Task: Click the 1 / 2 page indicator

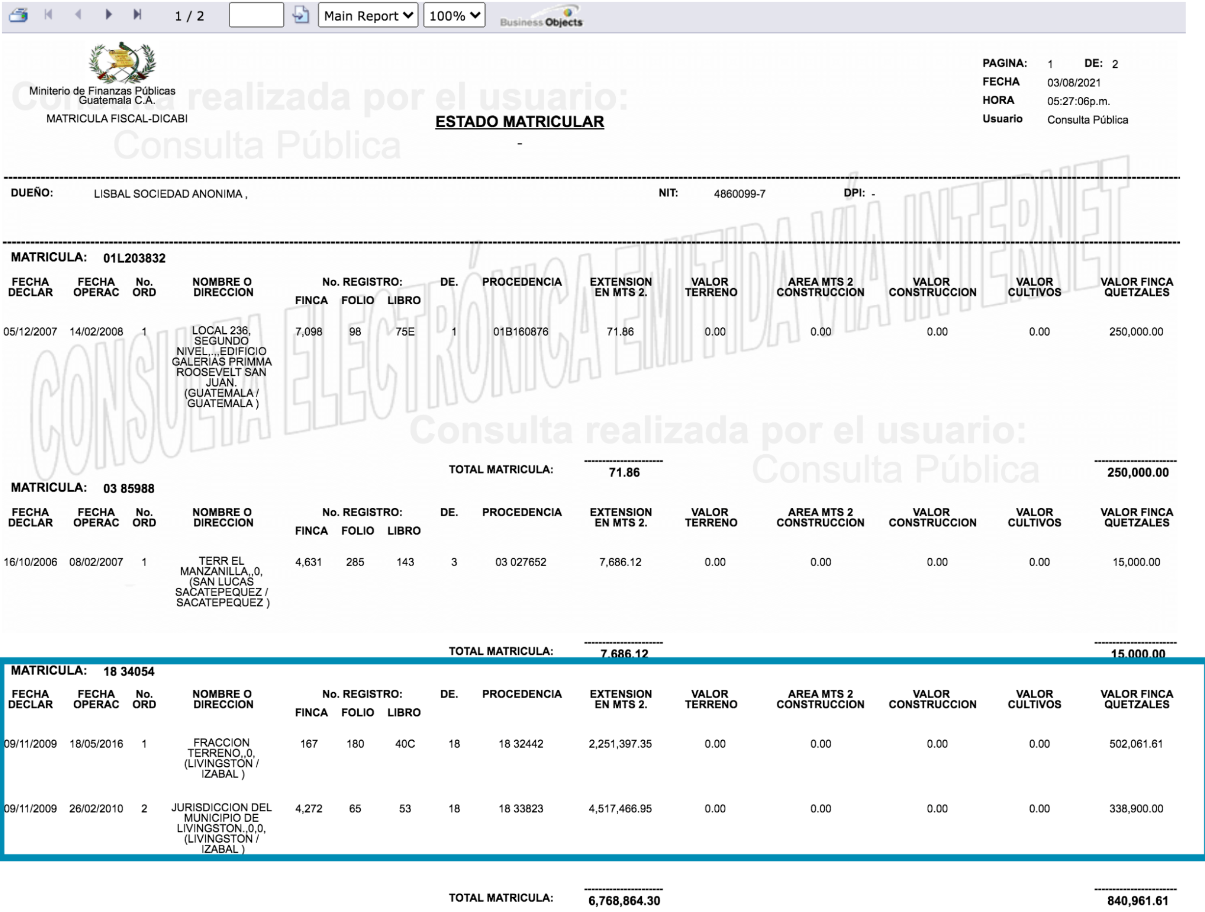Action: 190,16
